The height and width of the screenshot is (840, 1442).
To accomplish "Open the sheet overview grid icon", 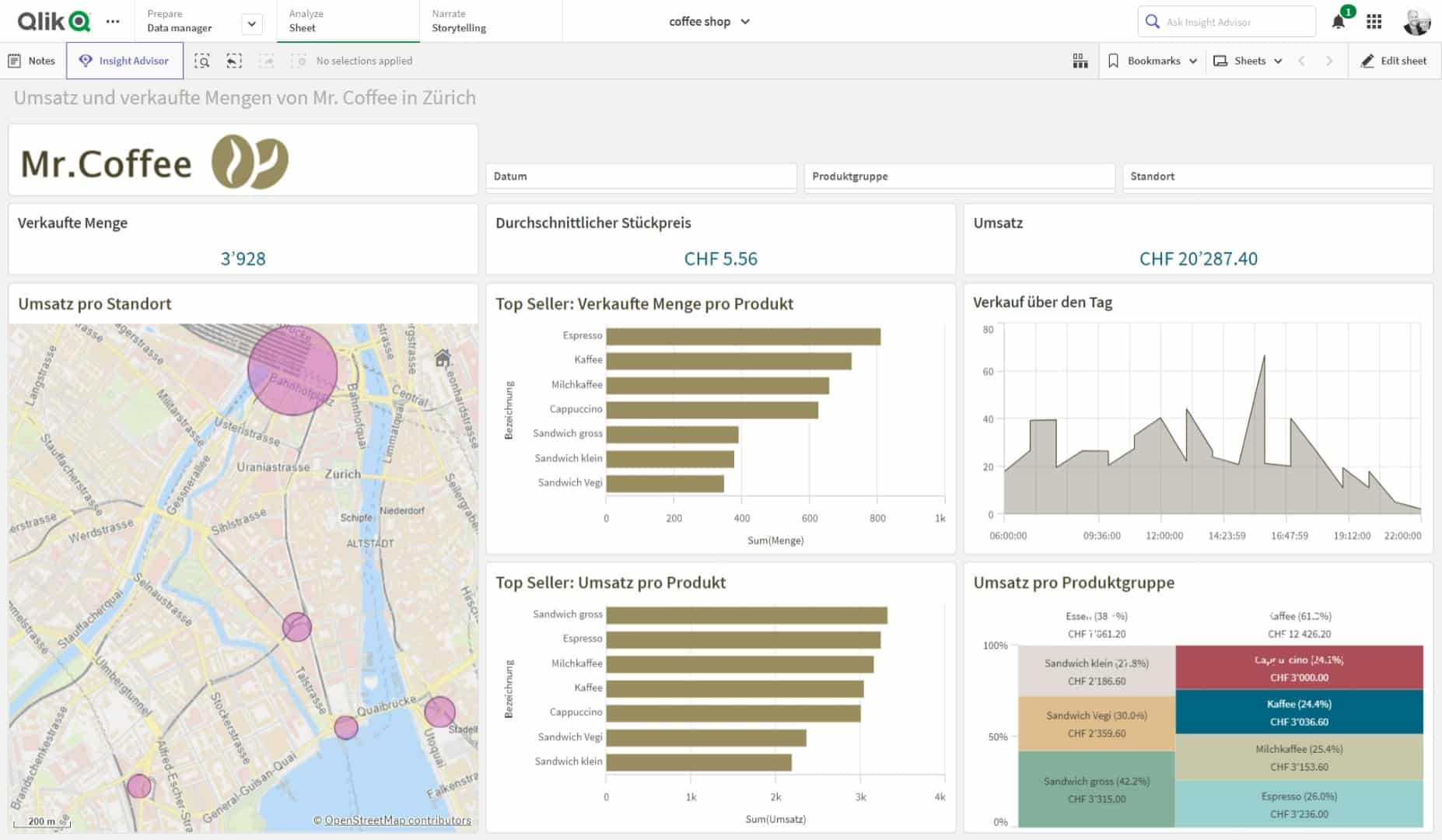I will 1080,60.
